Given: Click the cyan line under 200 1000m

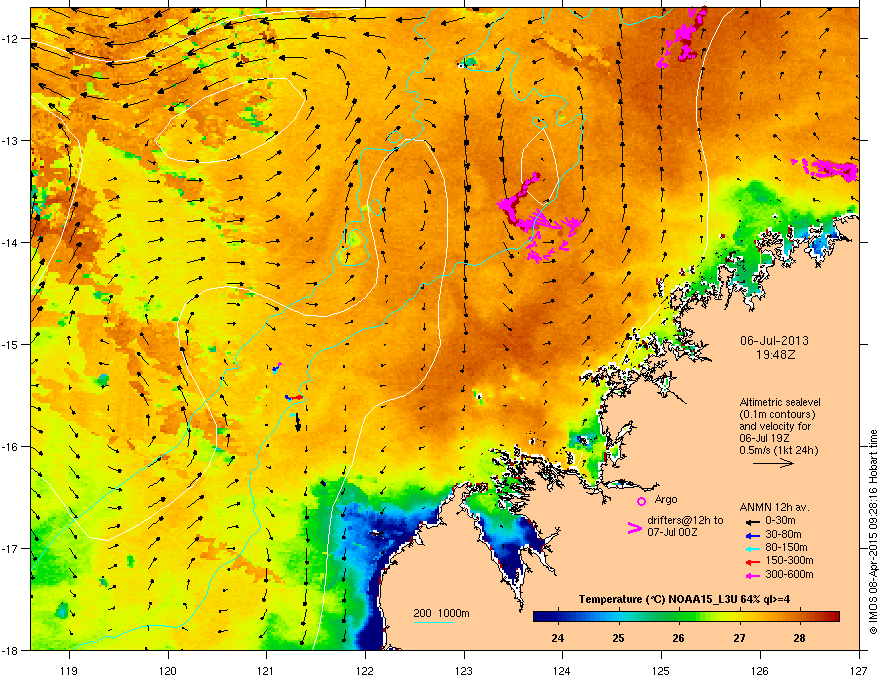Looking at the screenshot, I should (x=433, y=622).
